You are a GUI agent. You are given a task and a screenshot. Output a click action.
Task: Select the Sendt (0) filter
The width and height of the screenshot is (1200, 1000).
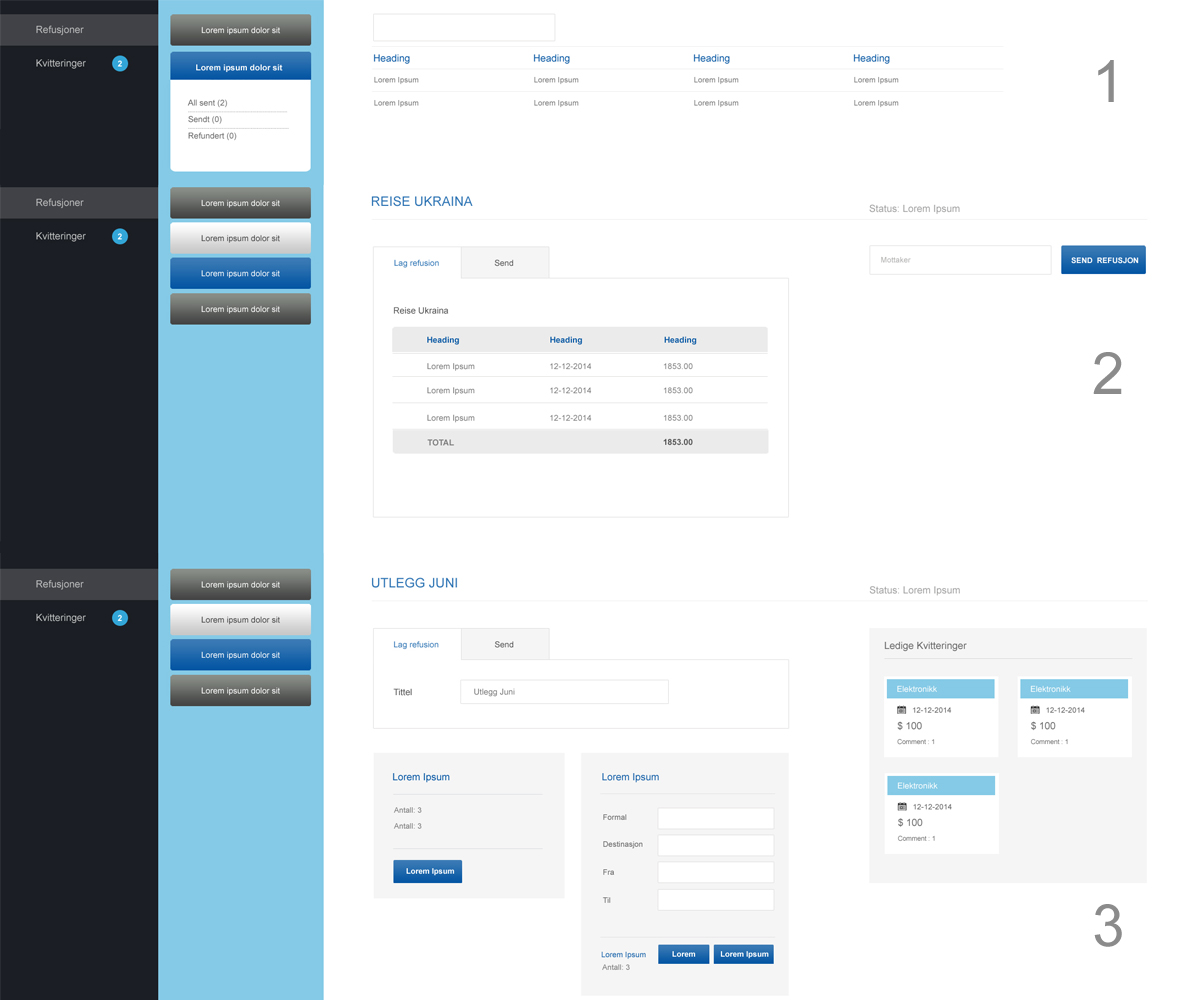click(204, 119)
